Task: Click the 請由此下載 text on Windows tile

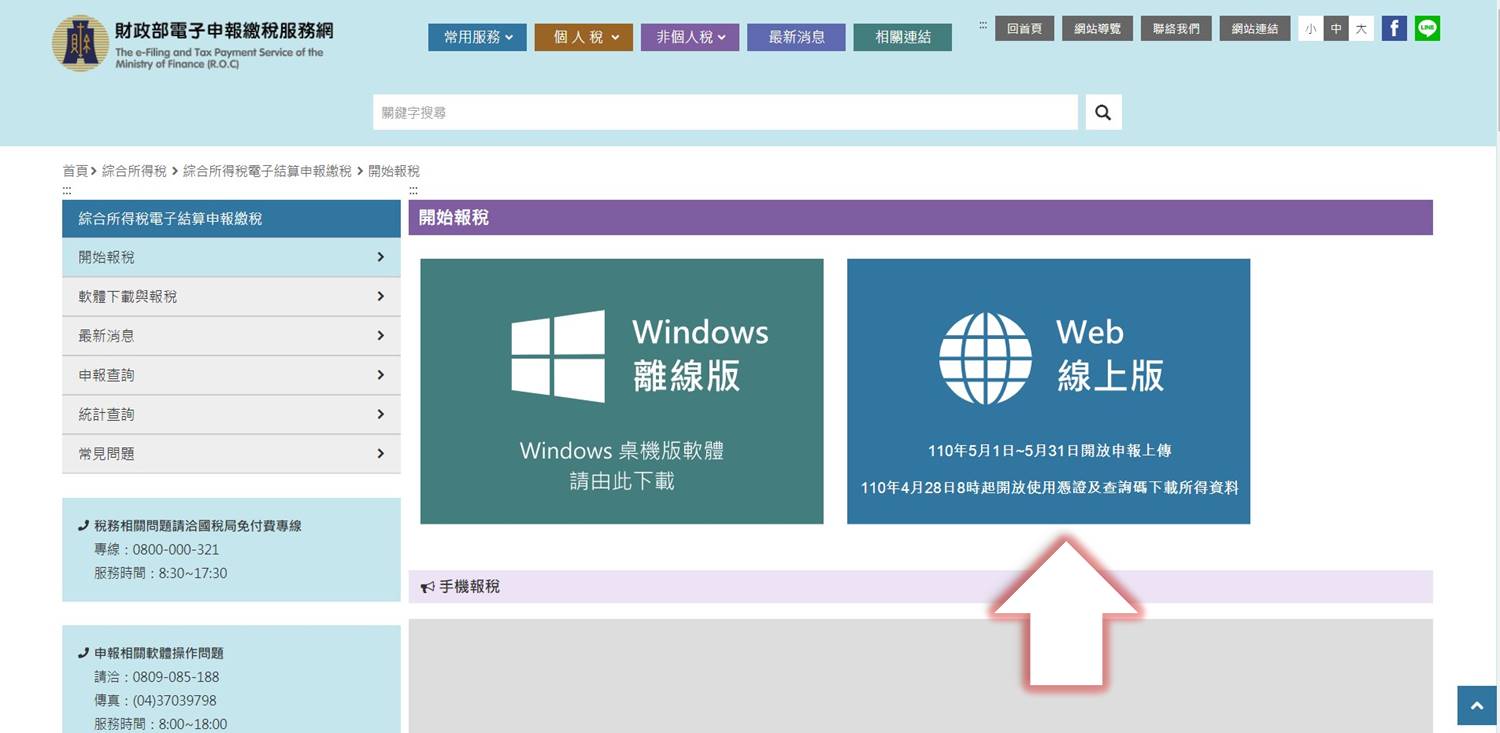Action: (622, 481)
